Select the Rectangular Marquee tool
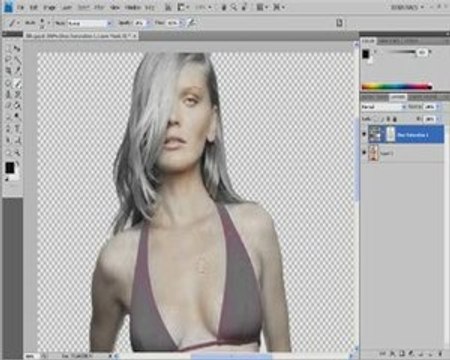Screen dimensions: 450x360 [x=9, y=49]
